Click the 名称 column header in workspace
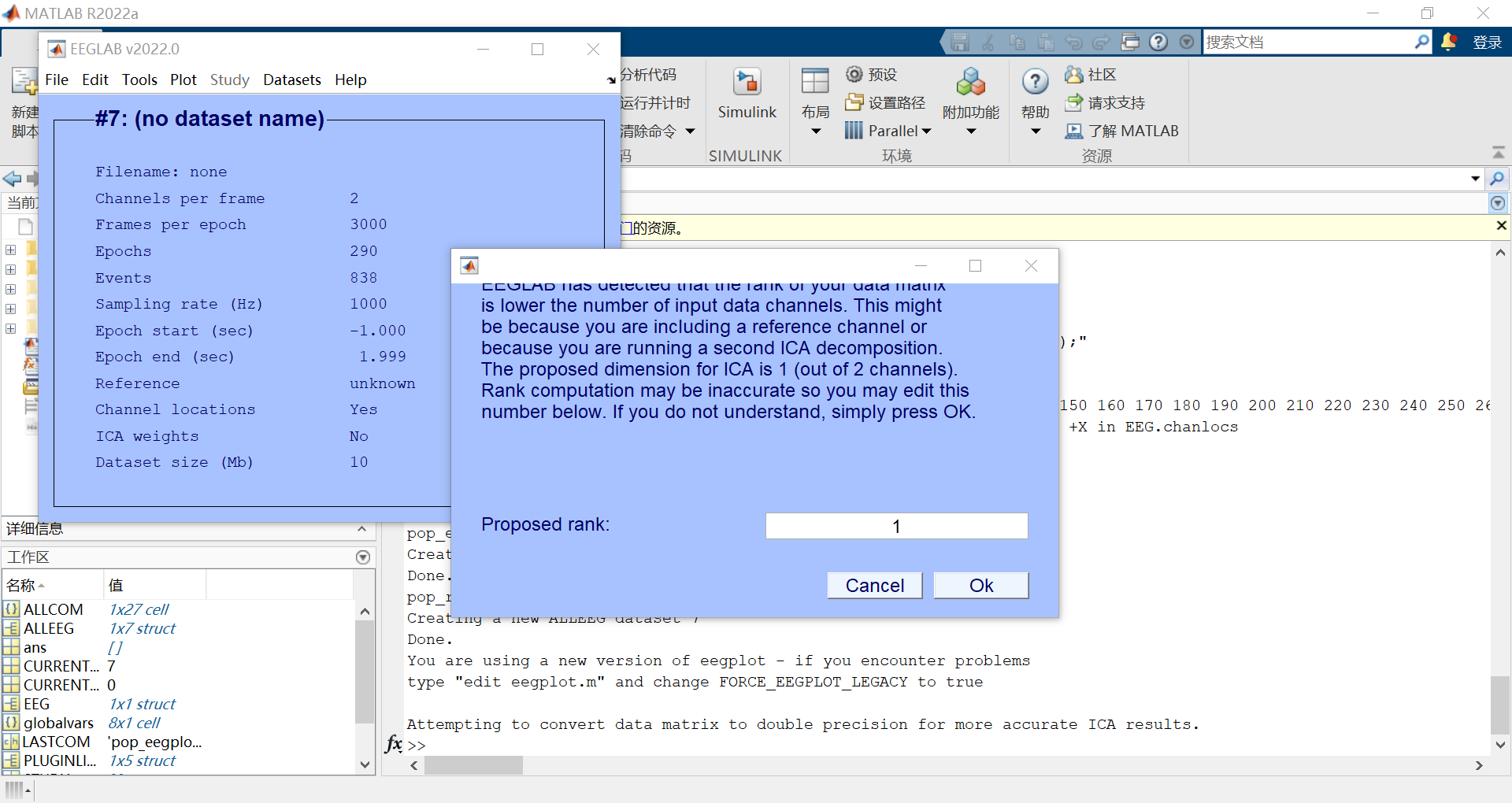Image resolution: width=1512 pixels, height=803 pixels. pos(53,585)
